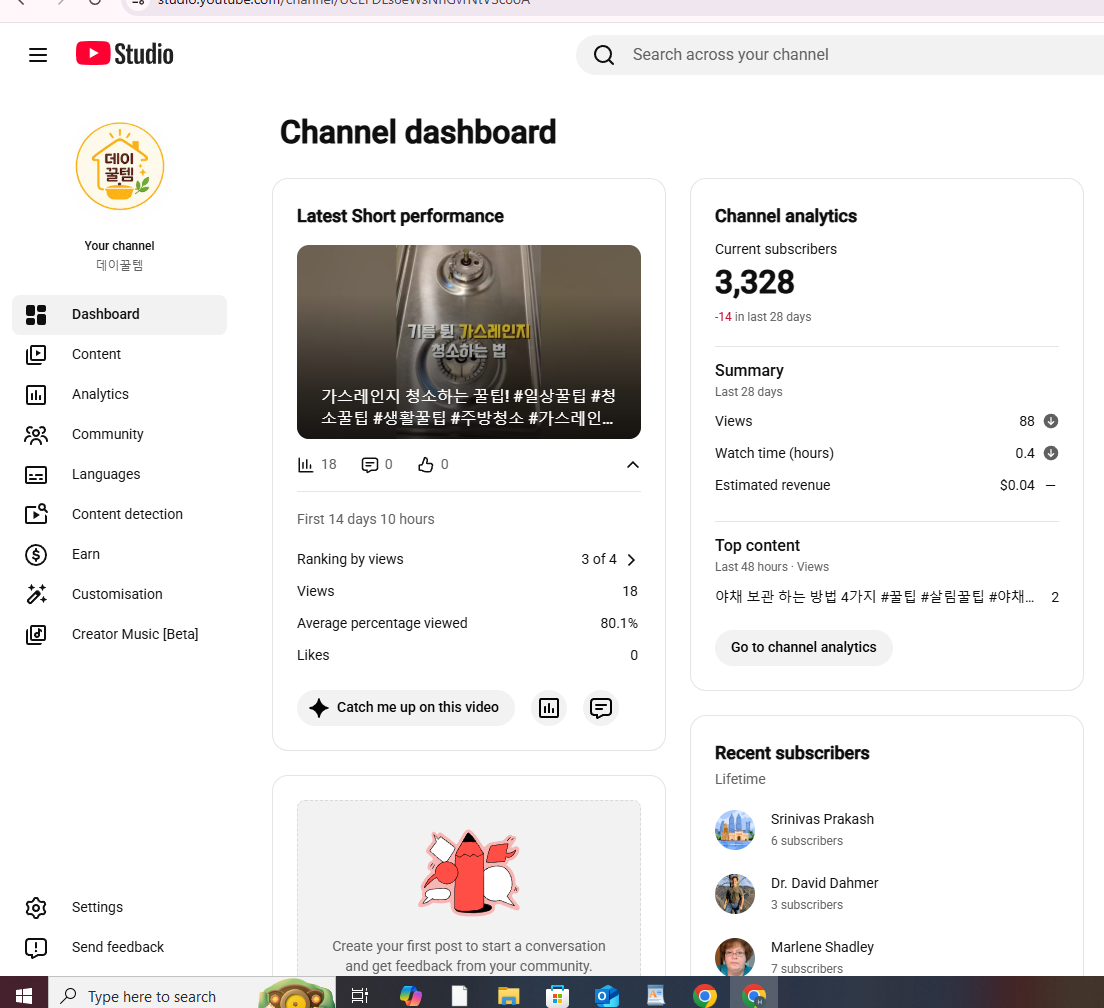The height and width of the screenshot is (1008, 1104).
Task: Click 'Catch me up on this video'
Action: coord(406,707)
